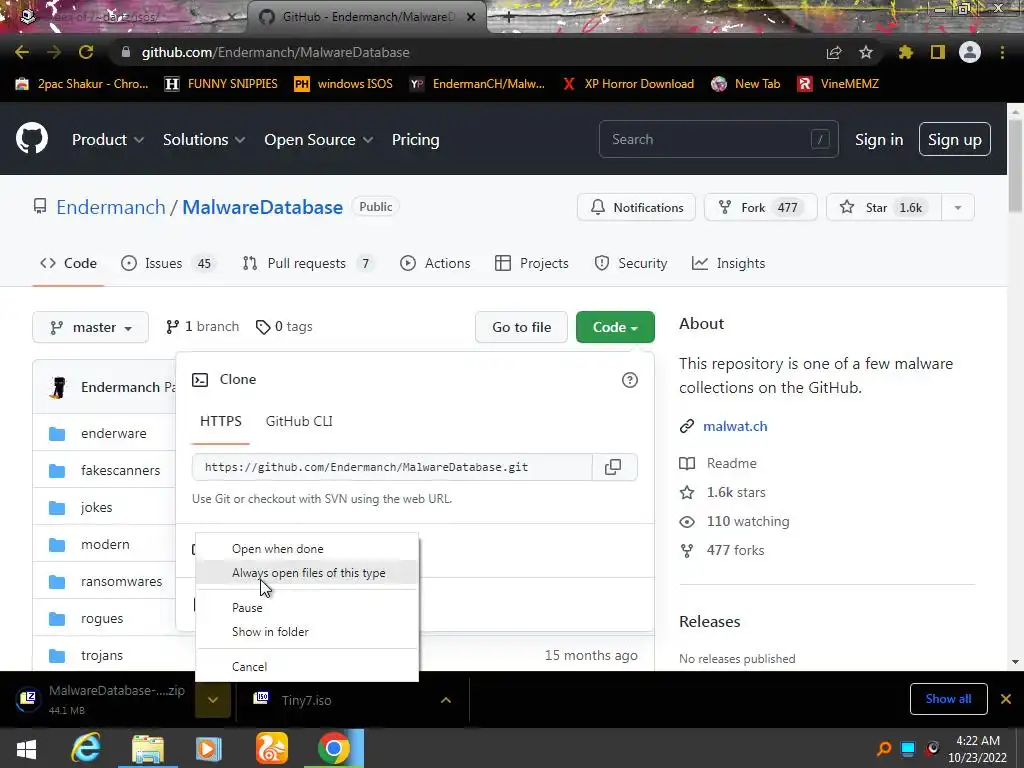Click the Sign in link
The height and width of the screenshot is (768, 1024).
click(879, 140)
